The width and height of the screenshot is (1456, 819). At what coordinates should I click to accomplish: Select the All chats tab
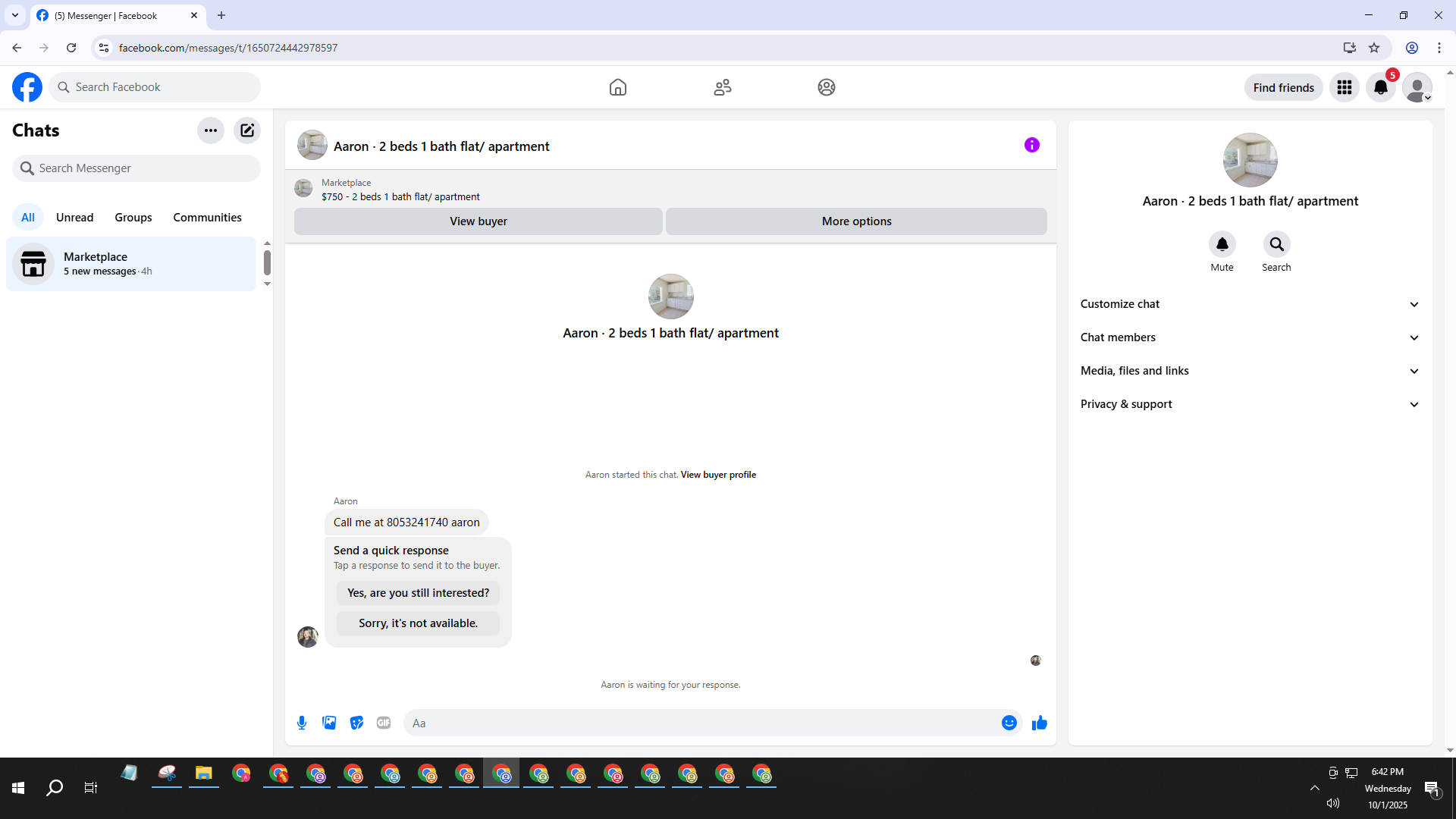click(x=28, y=218)
